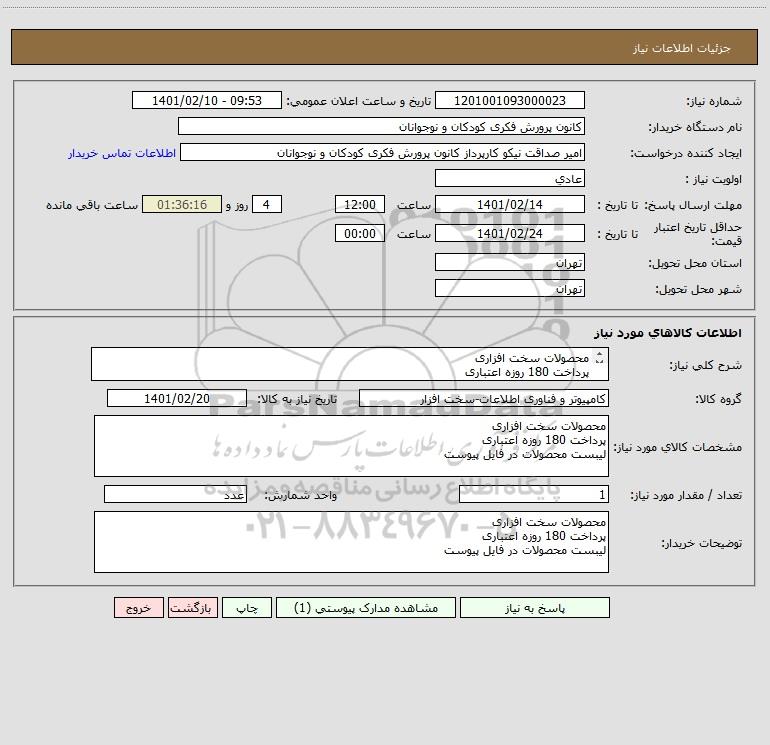Click the unit field showing 'عدد'
The image size is (770, 745).
(175, 494)
